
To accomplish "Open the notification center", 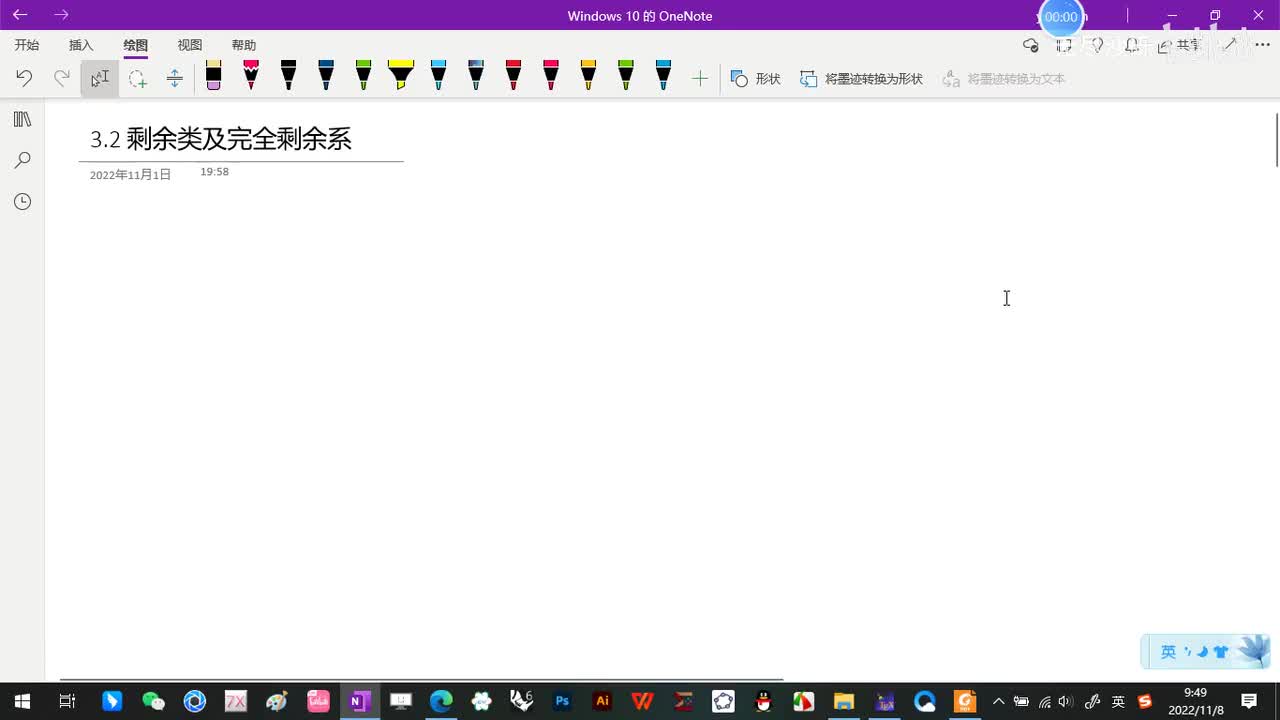I will pos(1249,701).
